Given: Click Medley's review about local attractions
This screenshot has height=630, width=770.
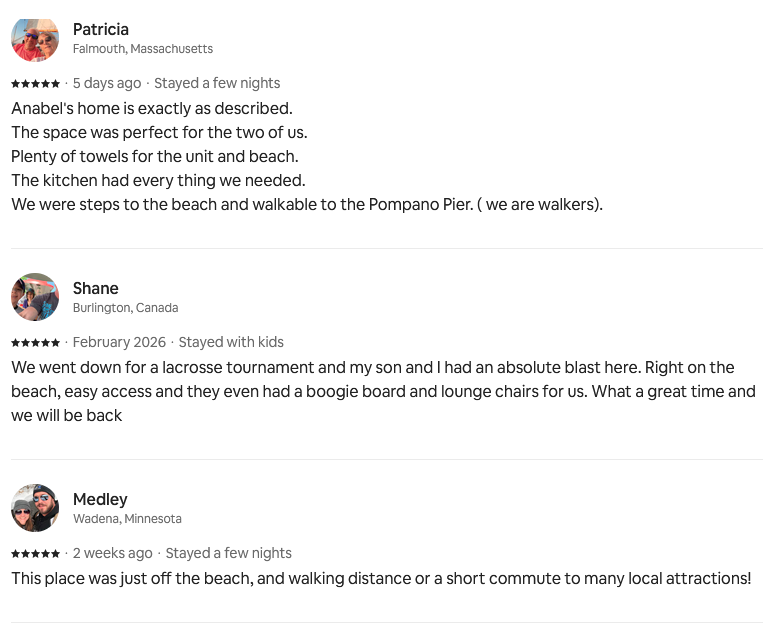Looking at the screenshot, I should (x=381, y=578).
